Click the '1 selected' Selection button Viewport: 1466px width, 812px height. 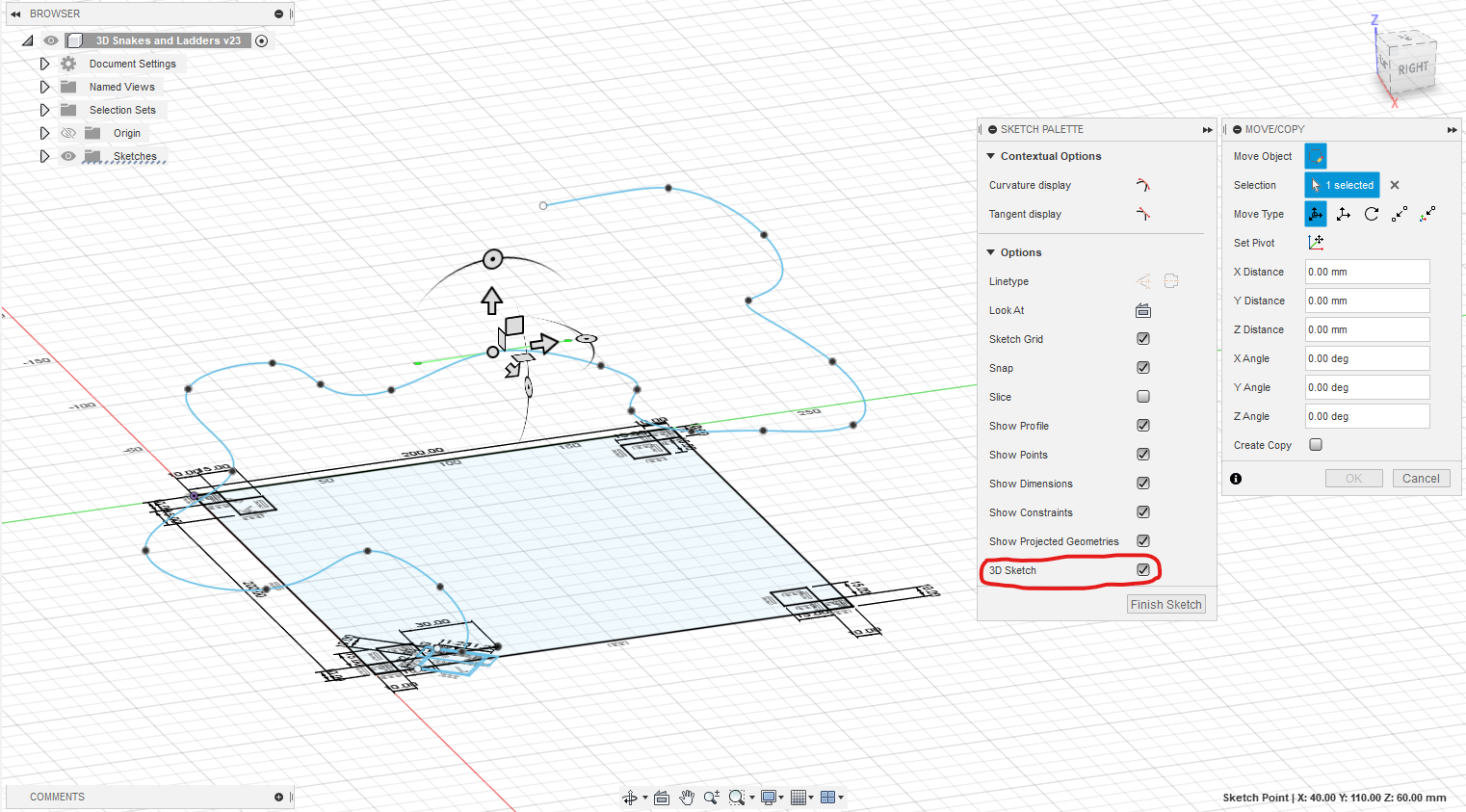[x=1342, y=185]
